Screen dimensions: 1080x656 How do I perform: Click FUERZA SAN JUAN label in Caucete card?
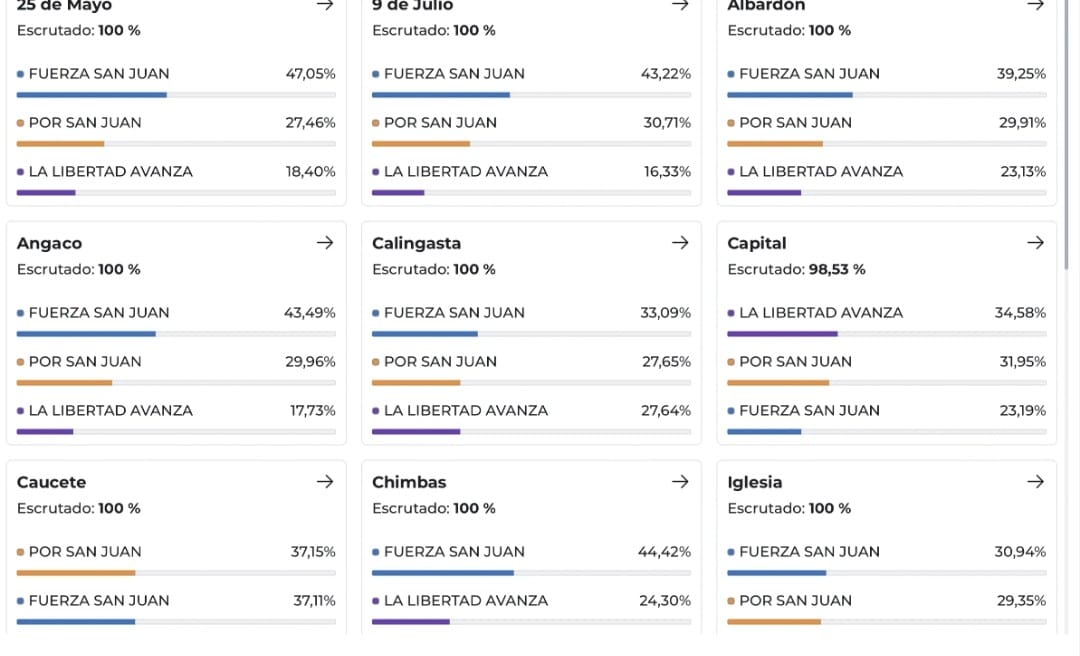99,601
